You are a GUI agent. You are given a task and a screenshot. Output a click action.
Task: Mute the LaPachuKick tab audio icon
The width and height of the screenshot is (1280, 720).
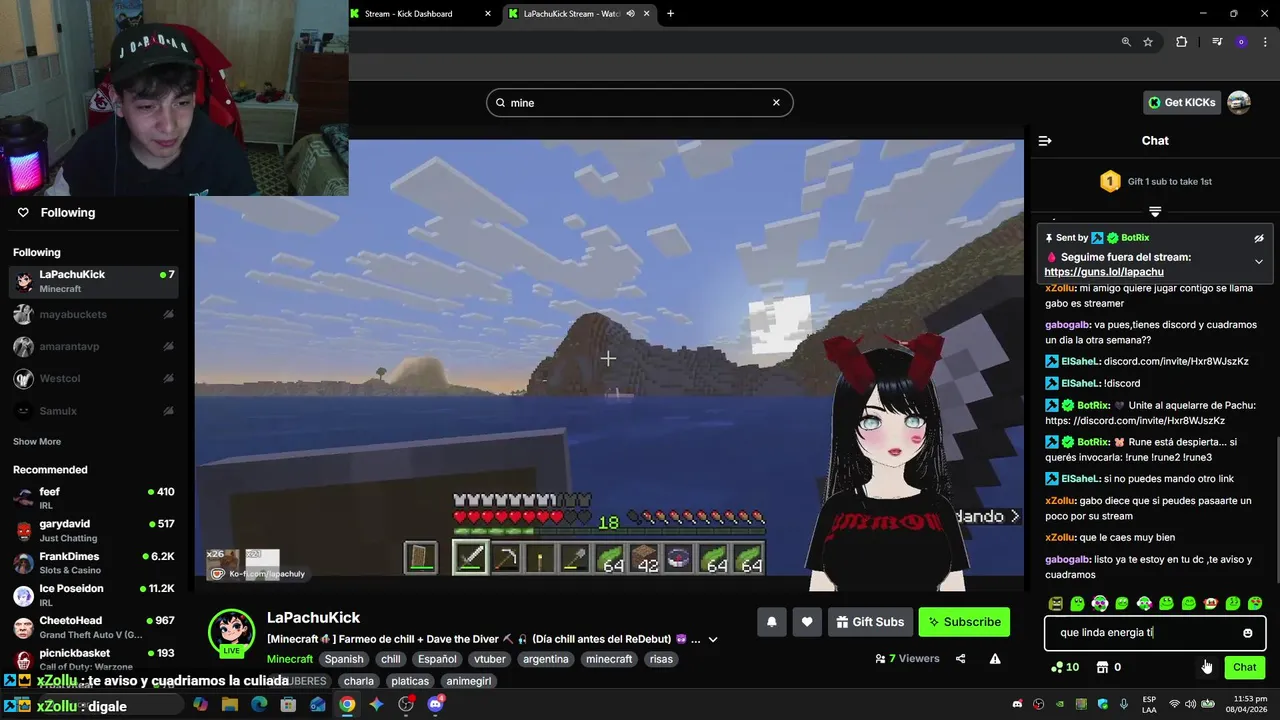[x=631, y=14]
